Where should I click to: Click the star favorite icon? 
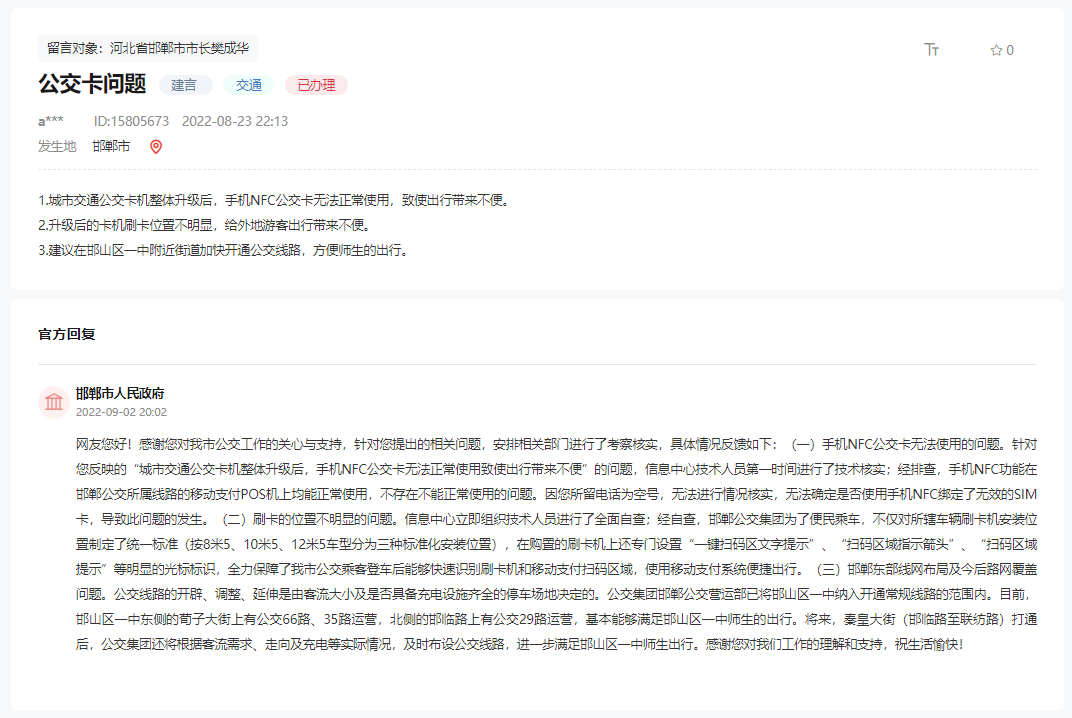point(996,50)
